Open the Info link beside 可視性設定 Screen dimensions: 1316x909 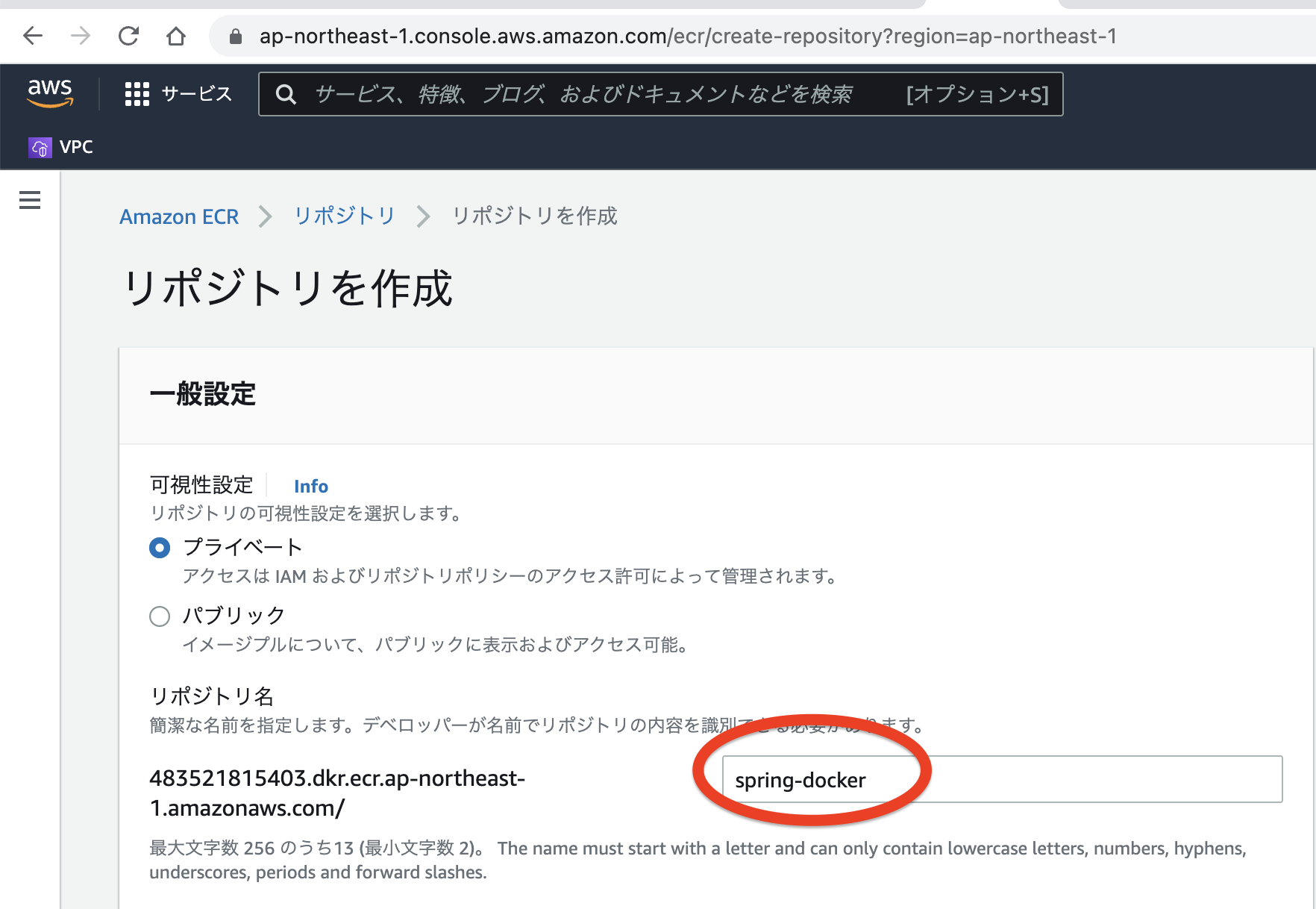(310, 486)
